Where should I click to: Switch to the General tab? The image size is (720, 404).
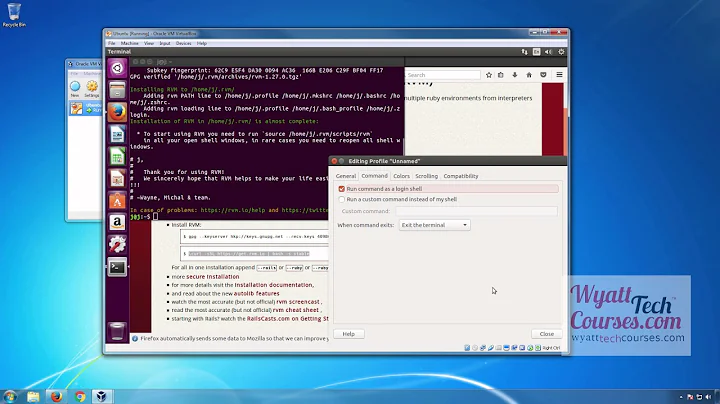(346, 176)
